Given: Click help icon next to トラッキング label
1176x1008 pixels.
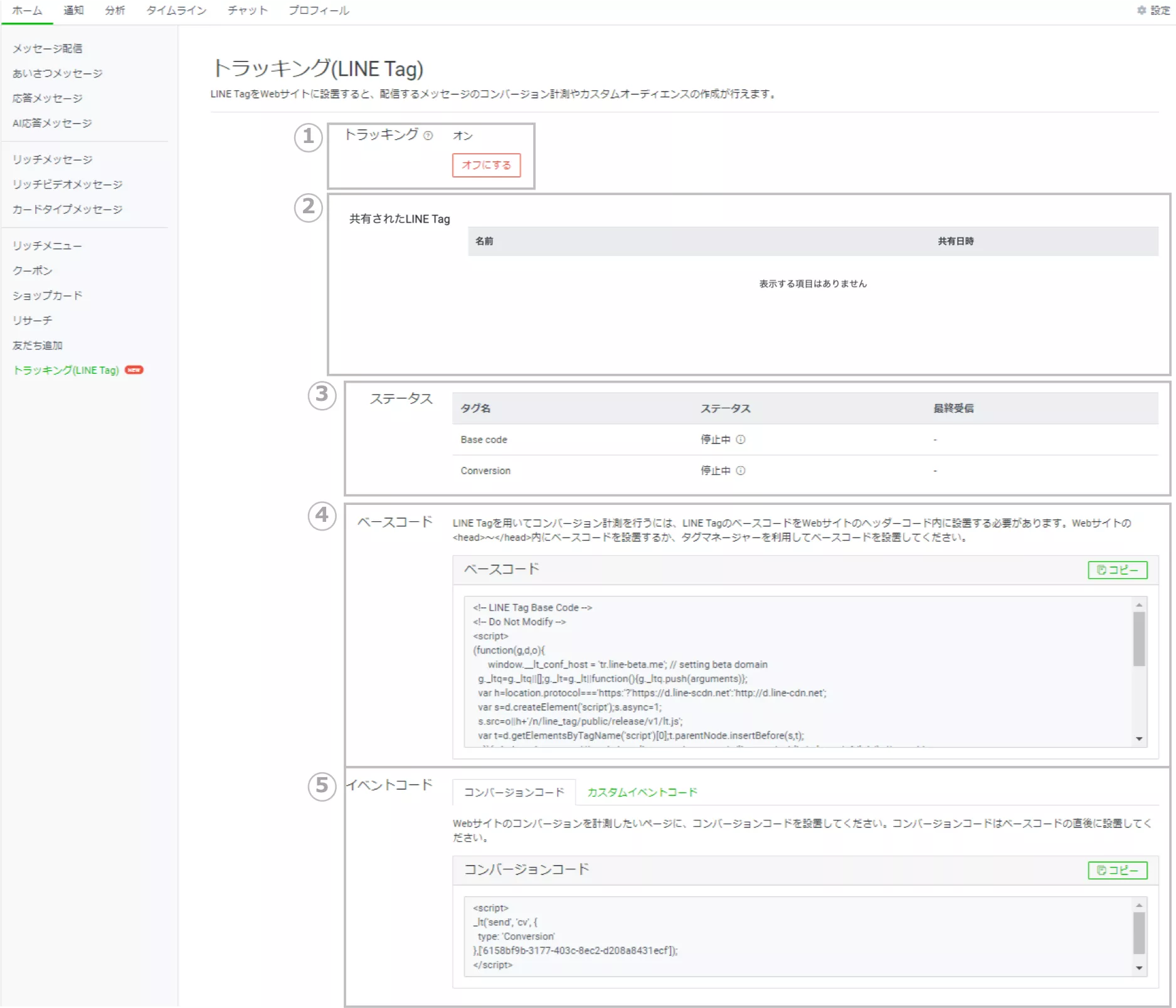Looking at the screenshot, I should (428, 135).
